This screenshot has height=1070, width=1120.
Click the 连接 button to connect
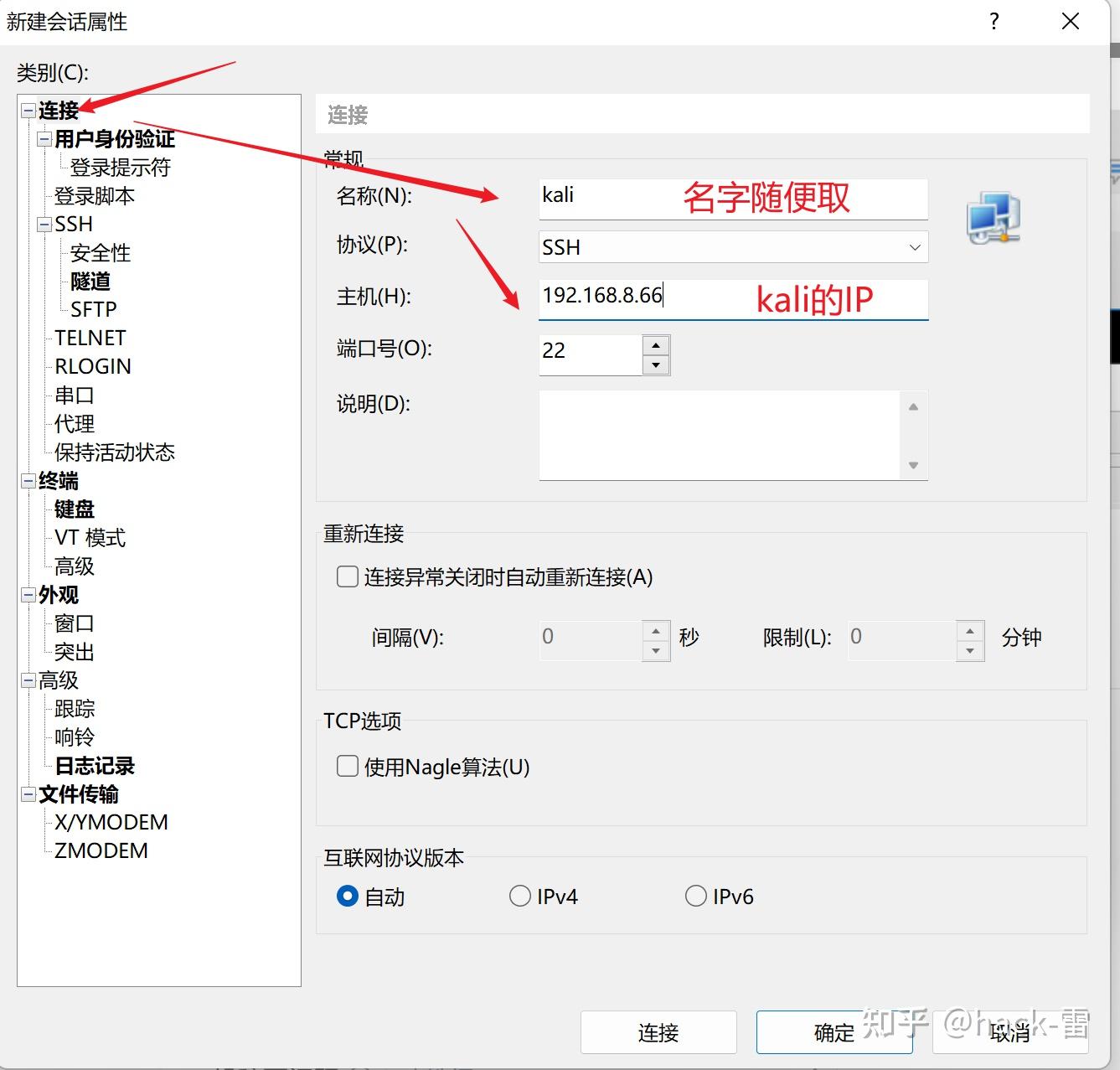pos(658,1032)
